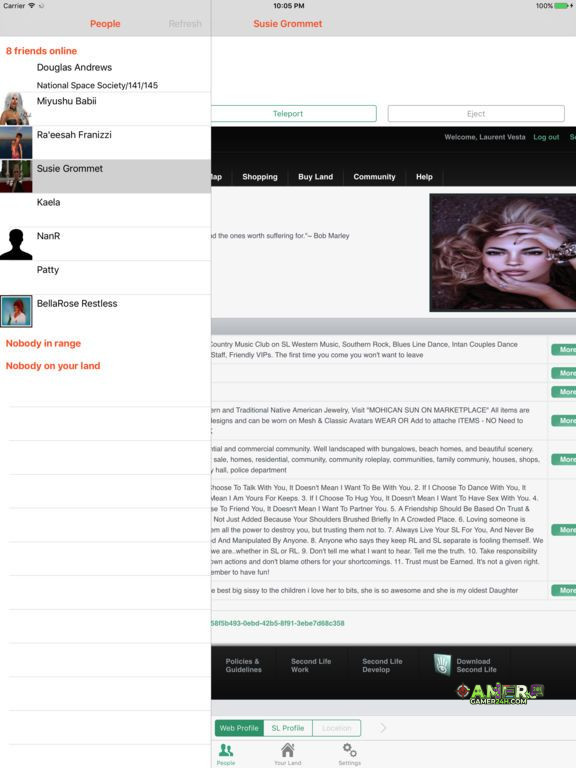Click More beside the residential community entry
Image resolution: width=576 pixels, height=768 pixels.
click(564, 459)
